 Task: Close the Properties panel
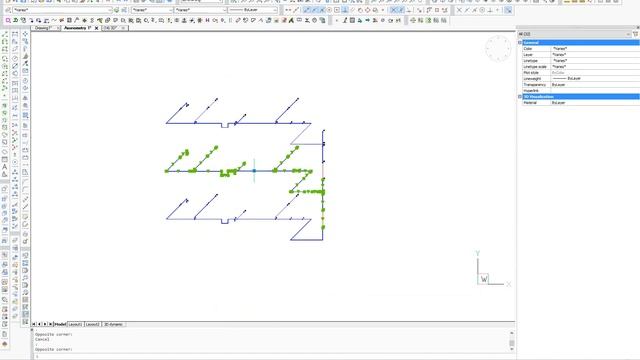(638, 27)
